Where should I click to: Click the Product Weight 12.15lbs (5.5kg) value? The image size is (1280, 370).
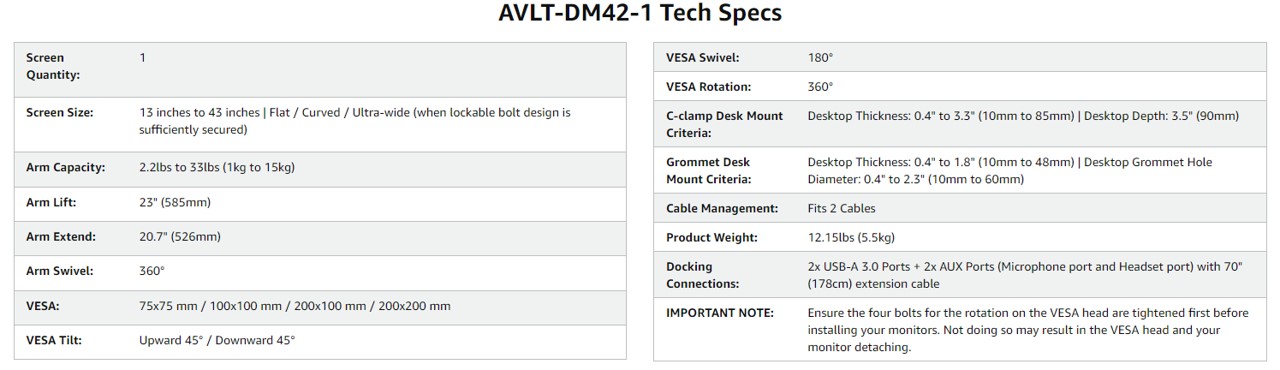pyautogui.click(x=851, y=237)
